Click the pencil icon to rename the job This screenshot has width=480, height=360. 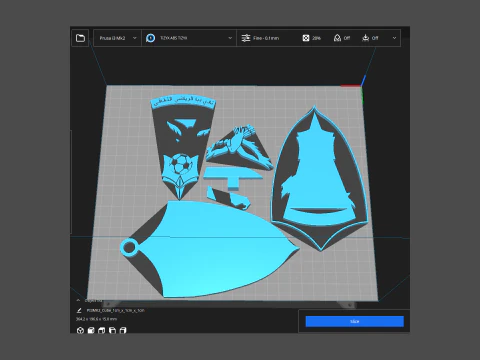pyautogui.click(x=79, y=310)
